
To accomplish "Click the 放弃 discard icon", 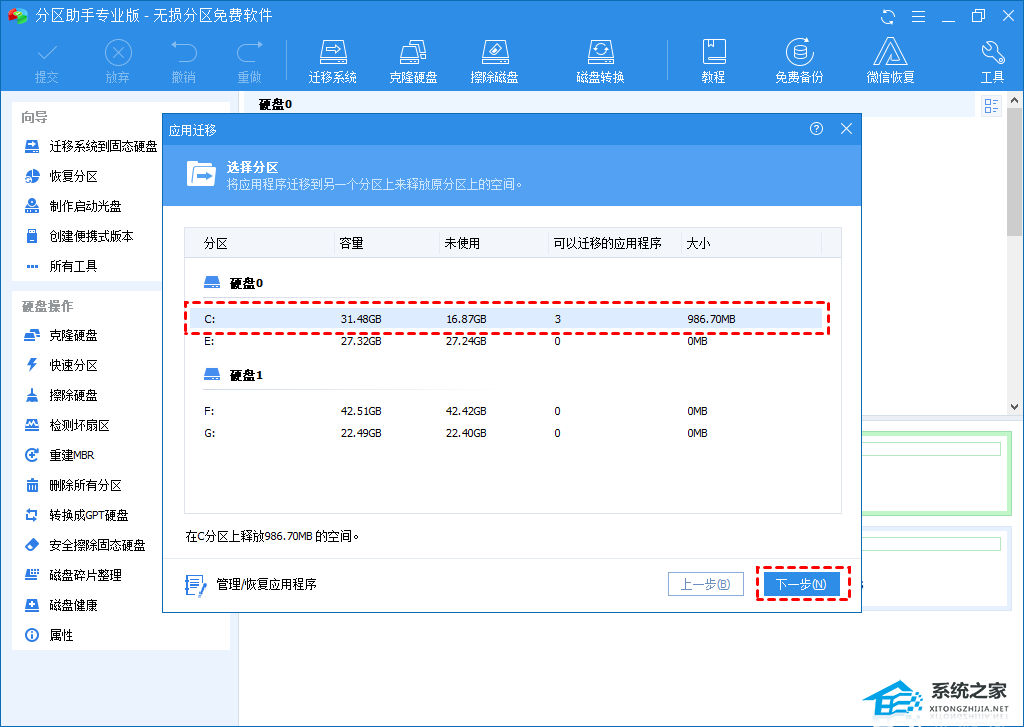I will 118,62.
